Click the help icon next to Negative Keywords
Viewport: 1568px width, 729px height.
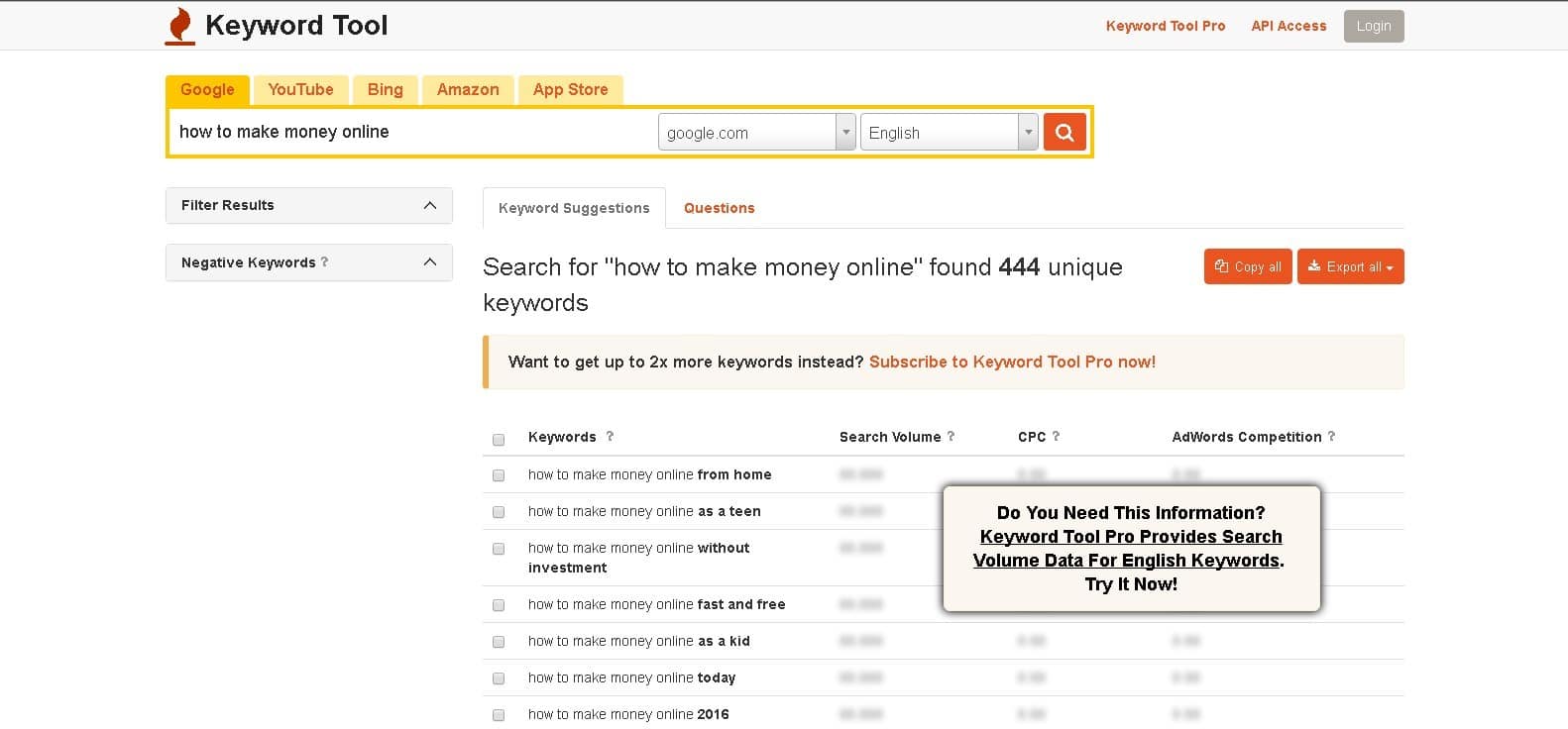point(324,262)
